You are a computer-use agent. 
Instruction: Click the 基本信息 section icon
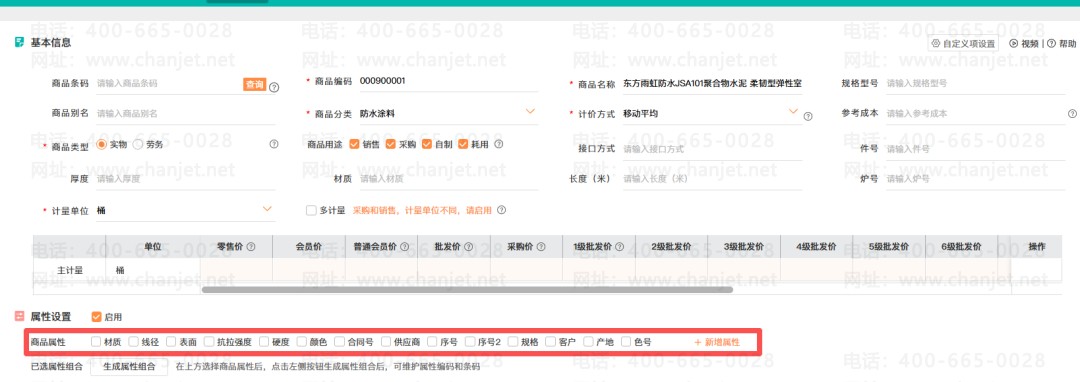coord(20,43)
